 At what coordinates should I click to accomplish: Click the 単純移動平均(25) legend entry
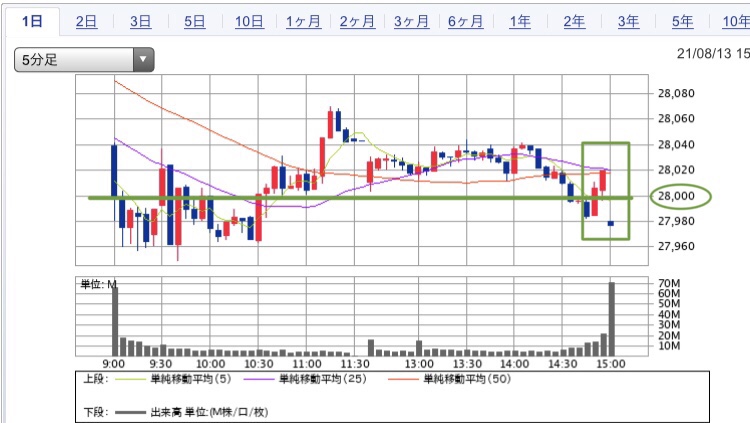pyautogui.click(x=323, y=379)
